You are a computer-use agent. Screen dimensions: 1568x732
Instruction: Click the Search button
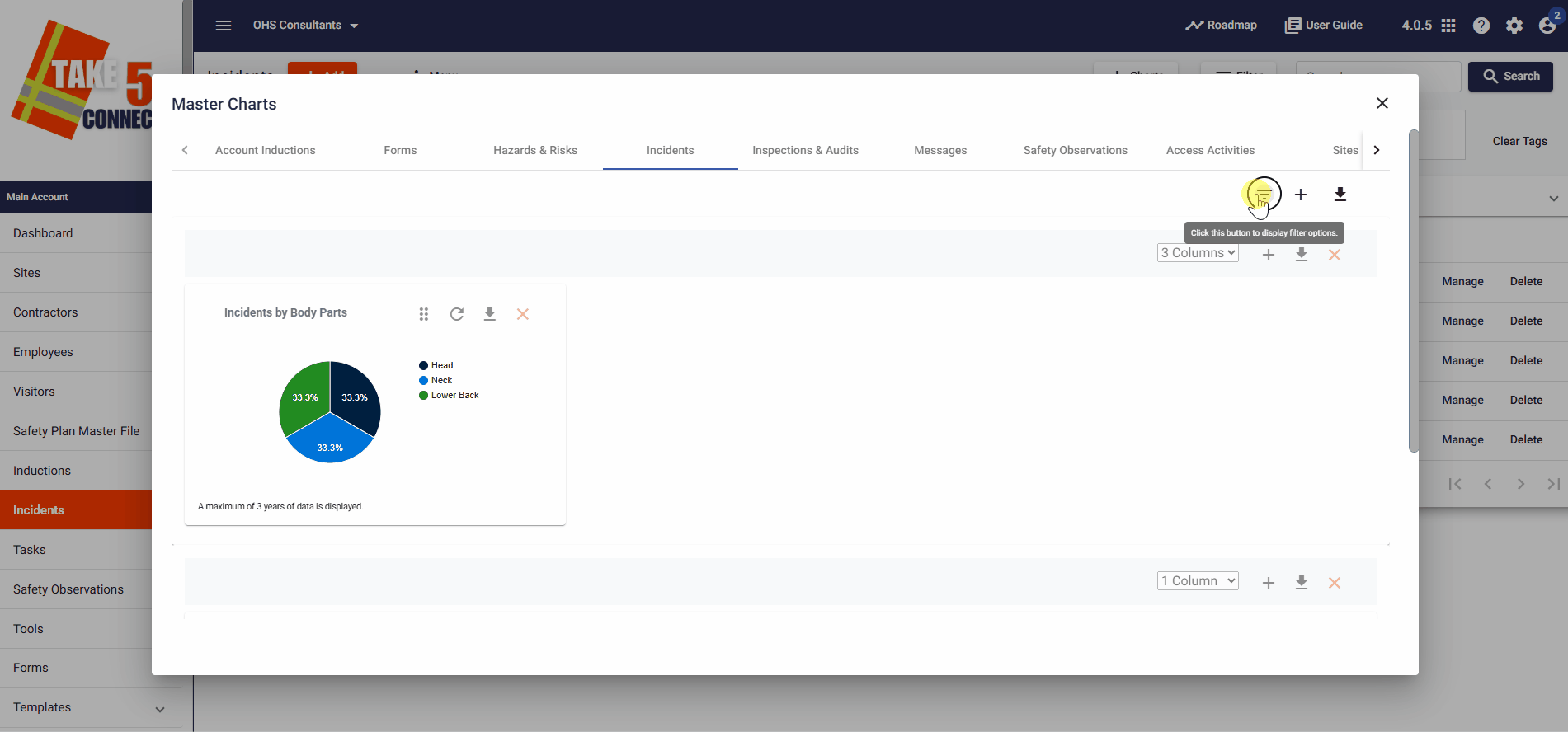(1511, 76)
